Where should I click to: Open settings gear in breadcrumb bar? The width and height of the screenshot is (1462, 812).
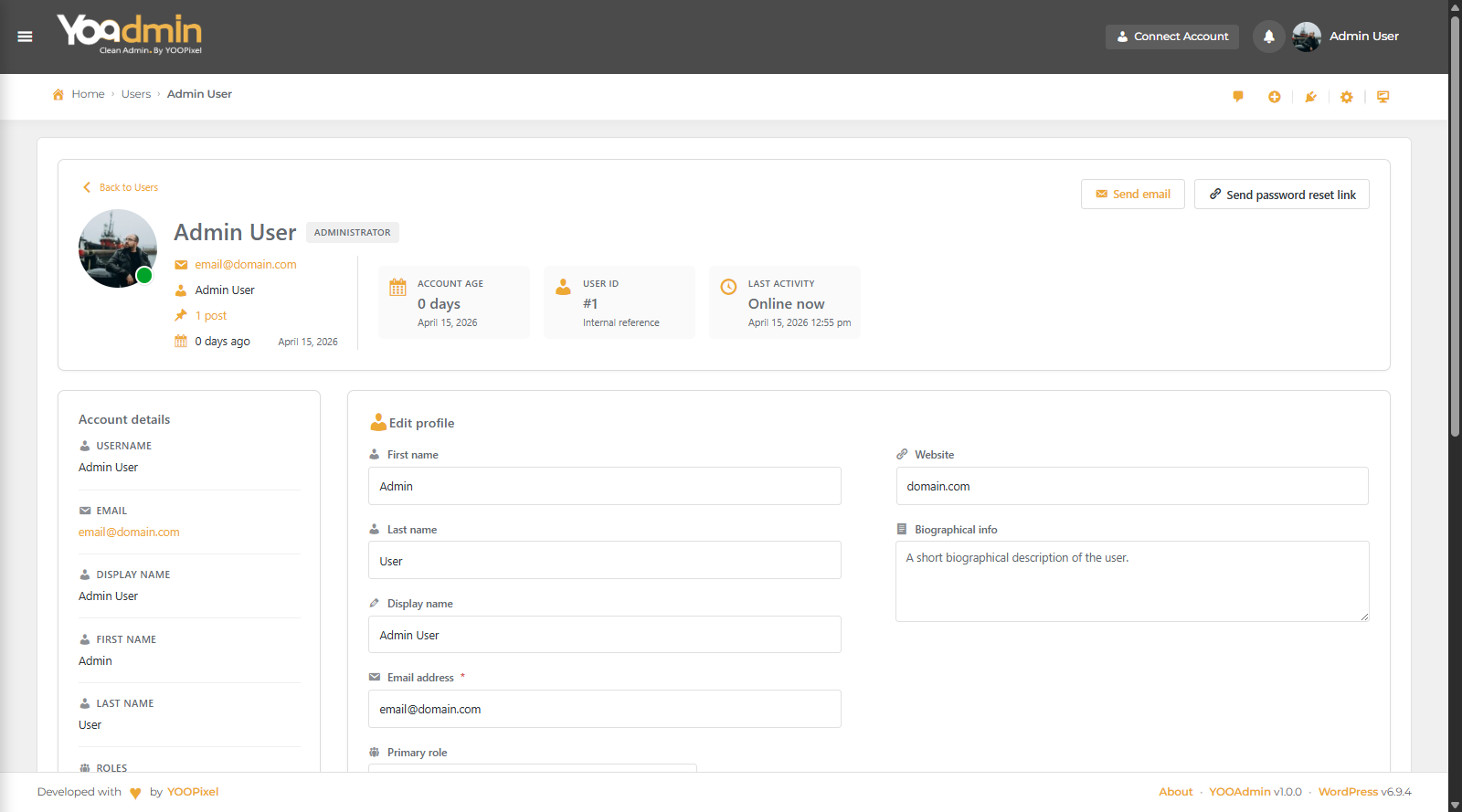click(1347, 97)
